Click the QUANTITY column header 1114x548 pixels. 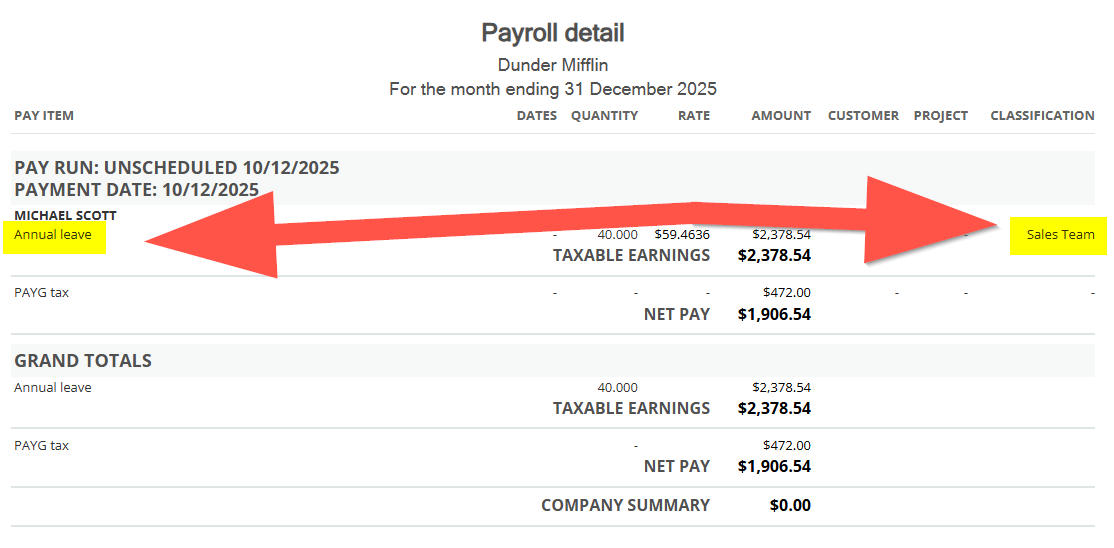tap(605, 115)
